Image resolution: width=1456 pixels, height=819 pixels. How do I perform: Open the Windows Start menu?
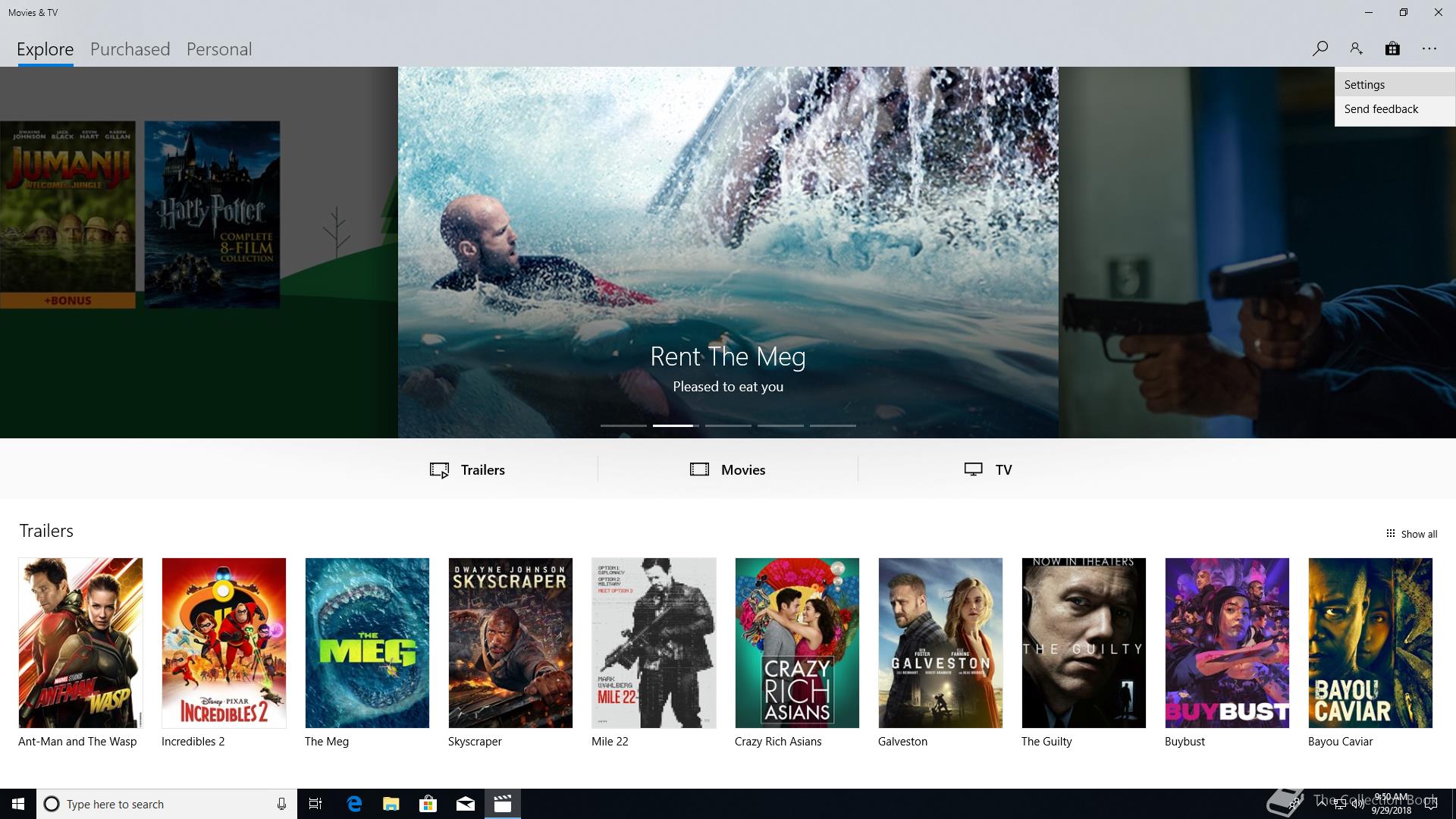(18, 804)
